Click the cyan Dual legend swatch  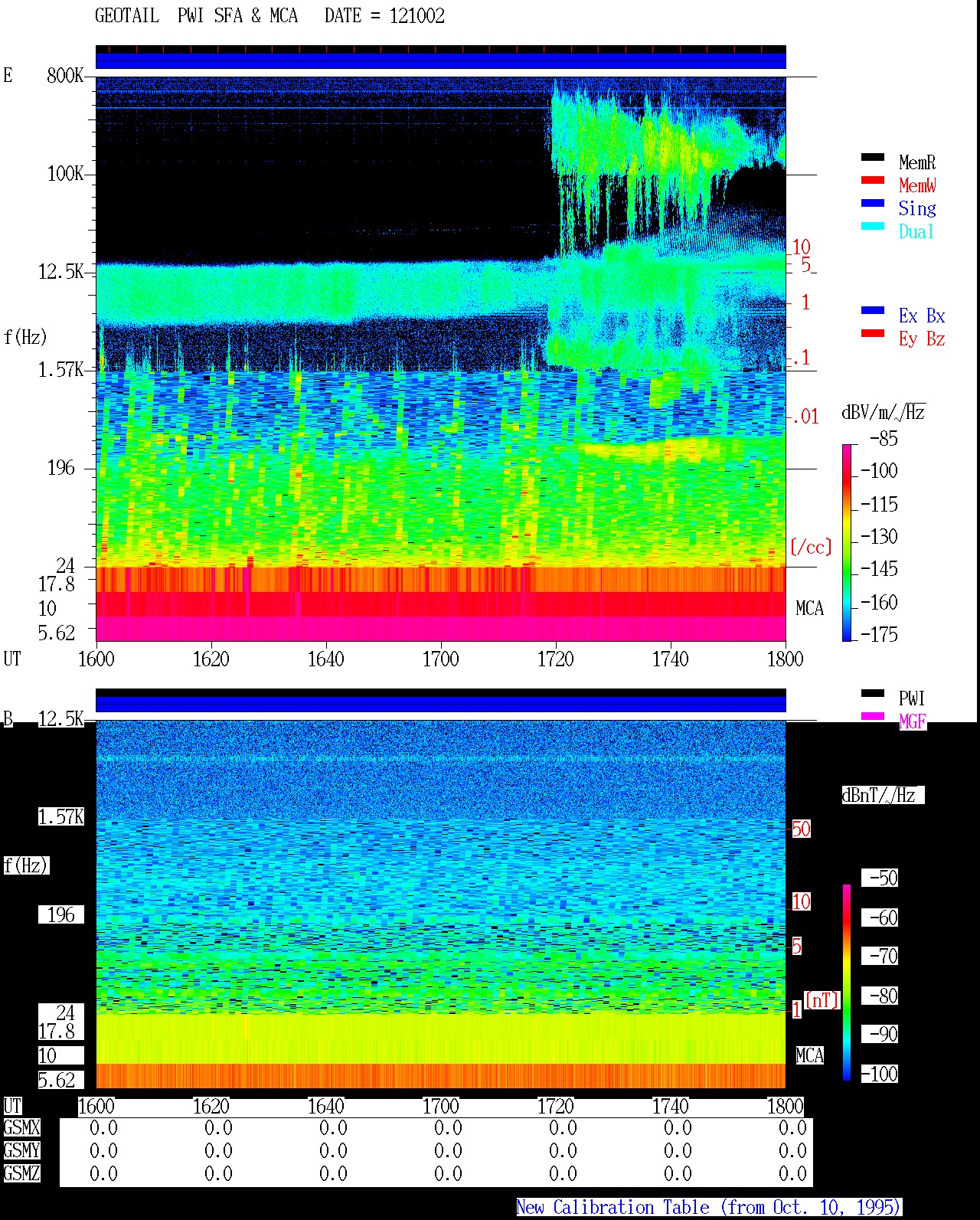[x=873, y=227]
